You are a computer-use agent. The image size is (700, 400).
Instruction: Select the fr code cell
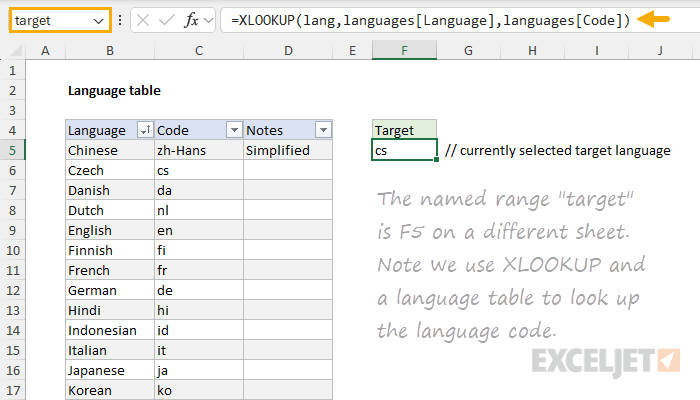199,271
